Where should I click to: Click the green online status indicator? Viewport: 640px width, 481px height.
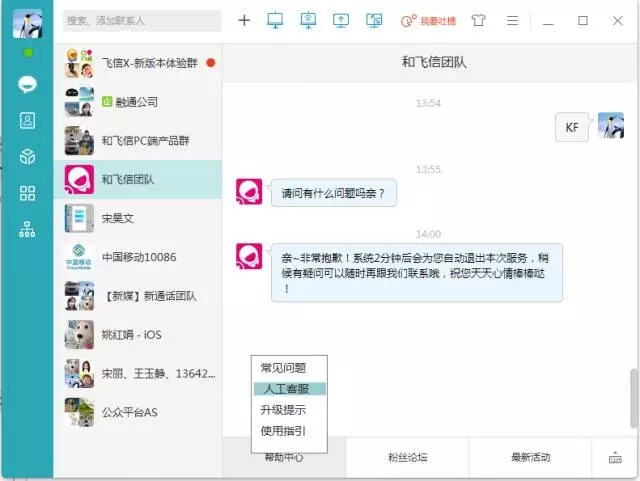coord(28,53)
